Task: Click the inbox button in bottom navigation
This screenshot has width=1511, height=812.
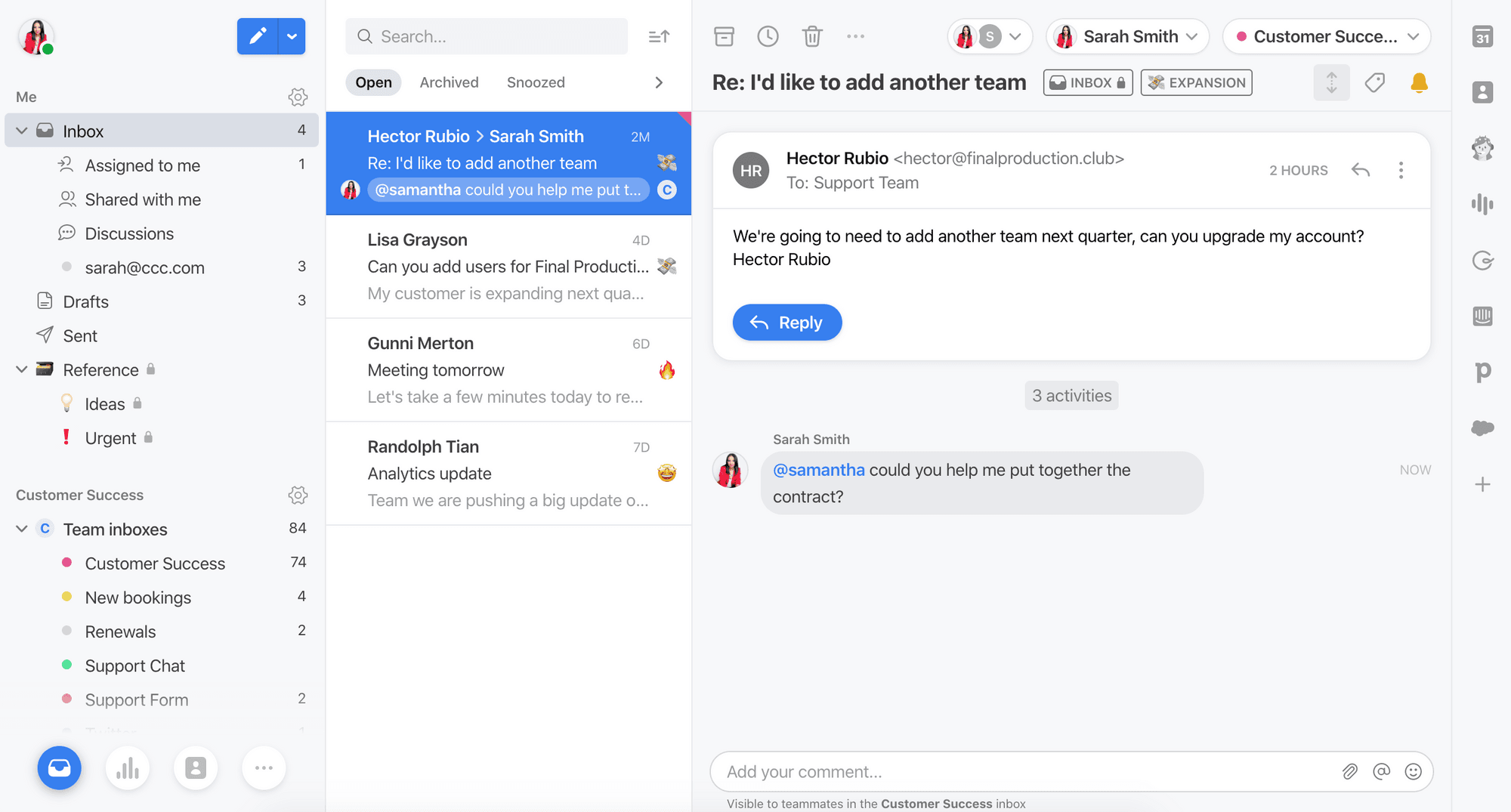Action: pos(59,768)
